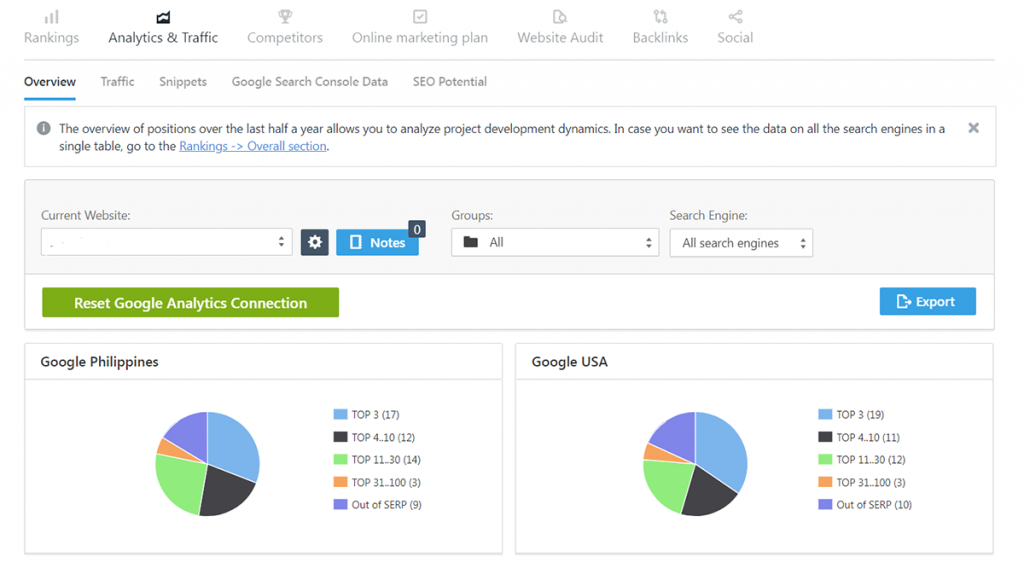Click the info circle icon in banner

[44, 128]
